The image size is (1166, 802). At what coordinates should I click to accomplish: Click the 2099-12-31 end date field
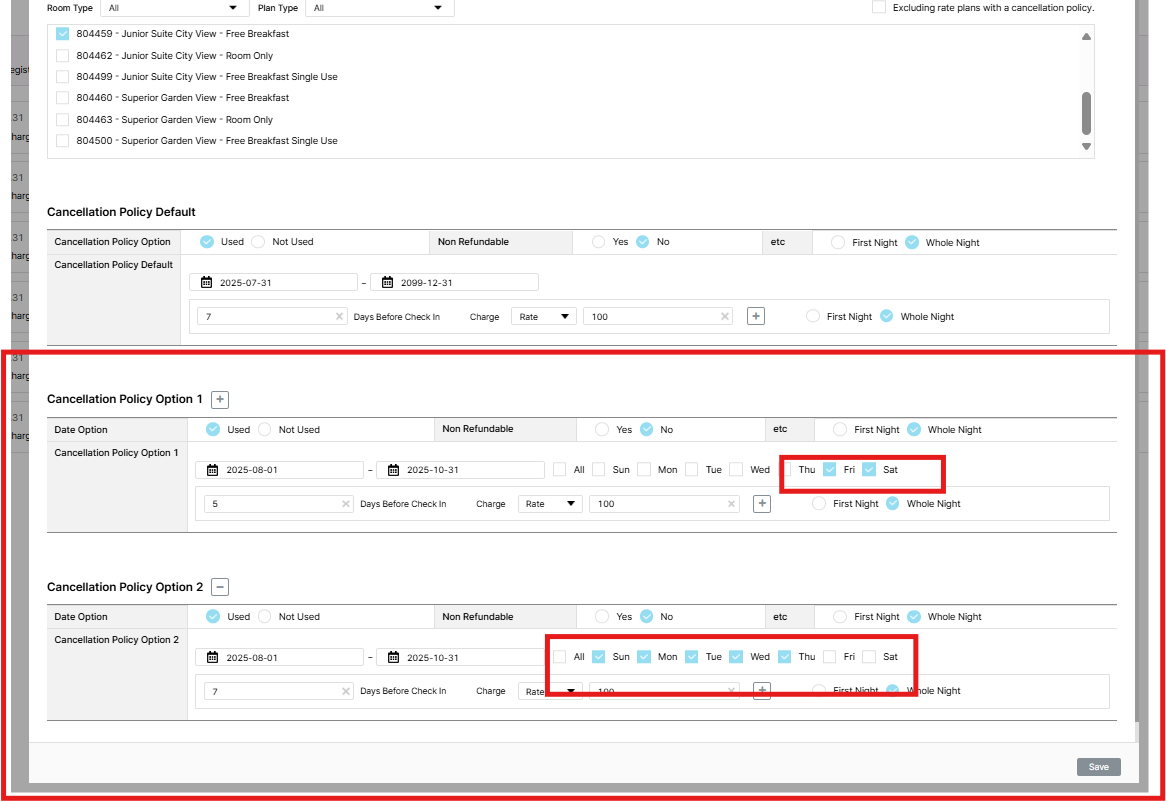pyautogui.click(x=454, y=282)
